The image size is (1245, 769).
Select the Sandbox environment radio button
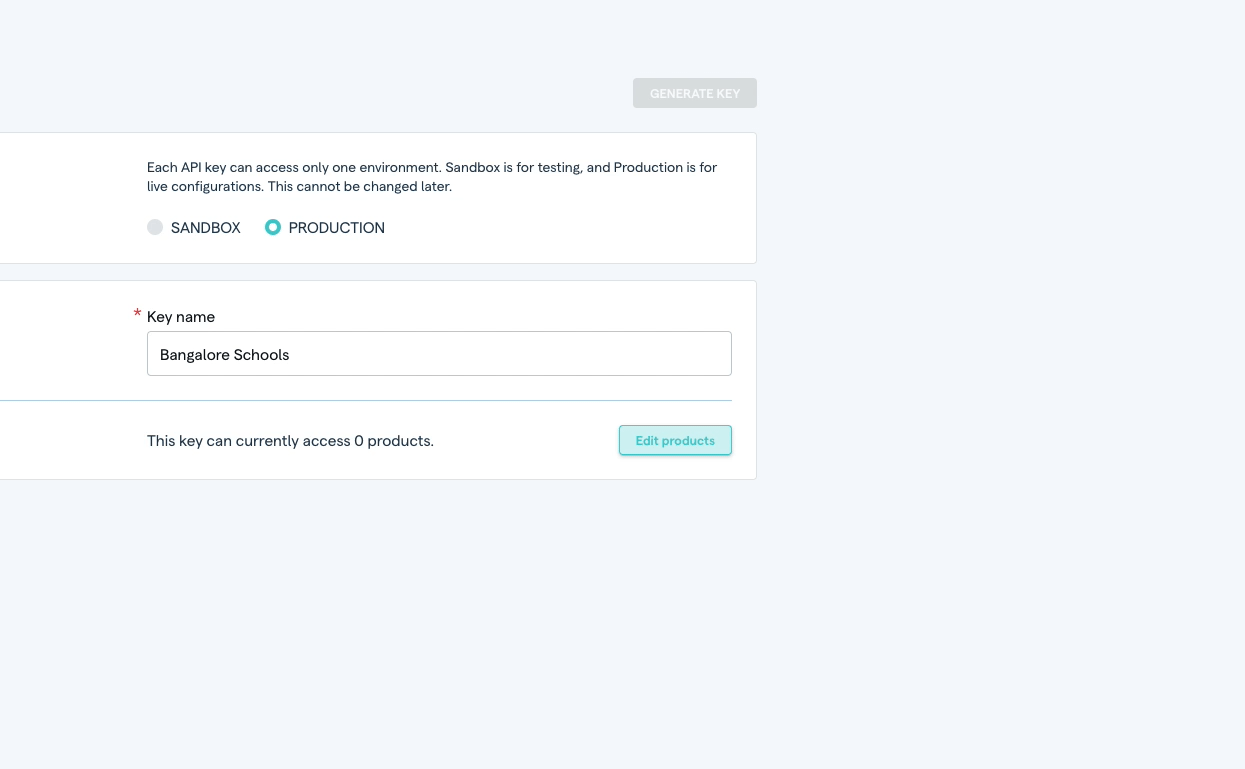pyautogui.click(x=155, y=227)
